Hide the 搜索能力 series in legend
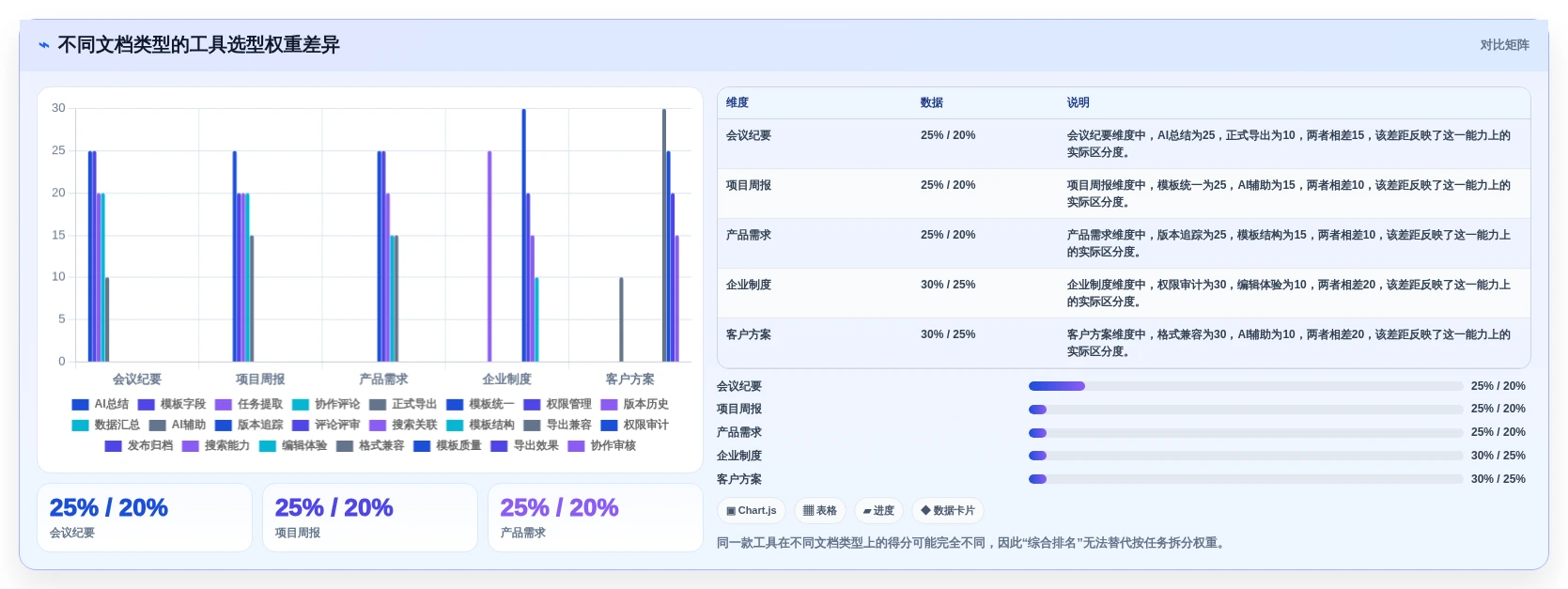1568x589 pixels. pos(215,446)
